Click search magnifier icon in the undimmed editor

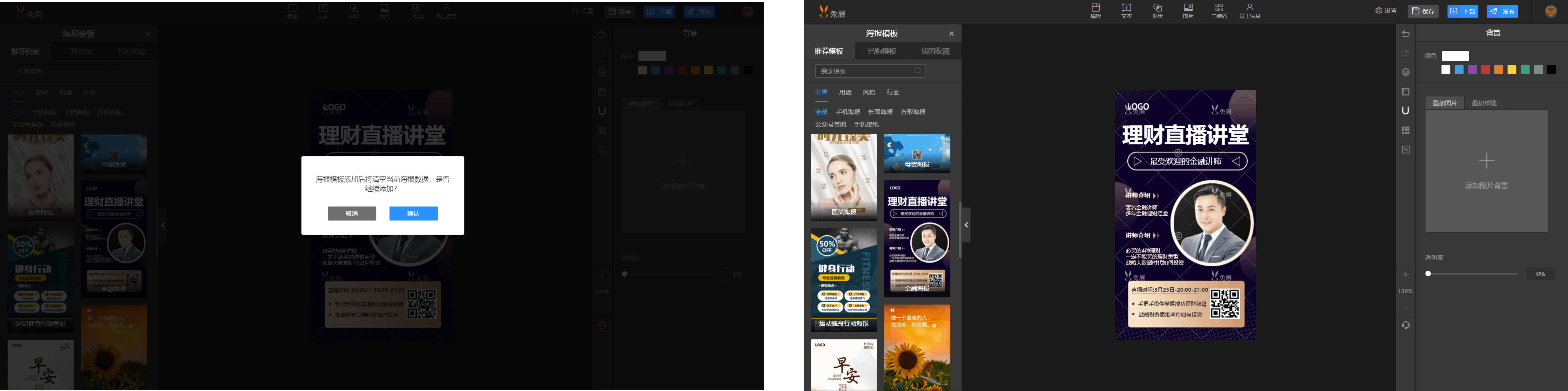point(918,71)
